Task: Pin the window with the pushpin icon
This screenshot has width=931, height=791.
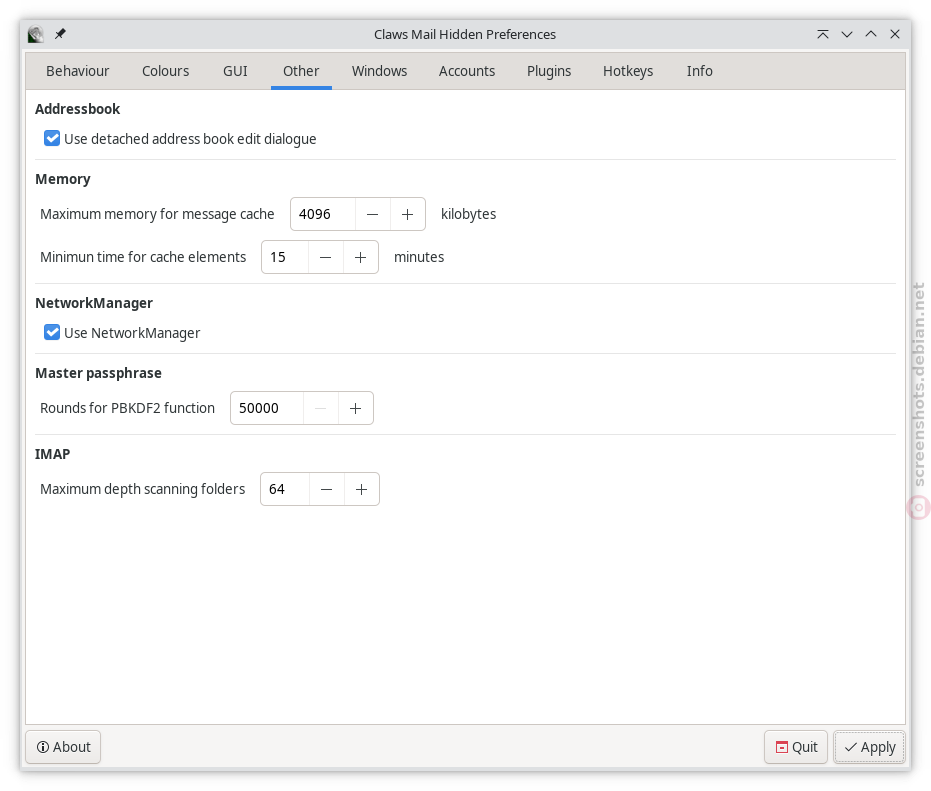Action: pos(60,34)
